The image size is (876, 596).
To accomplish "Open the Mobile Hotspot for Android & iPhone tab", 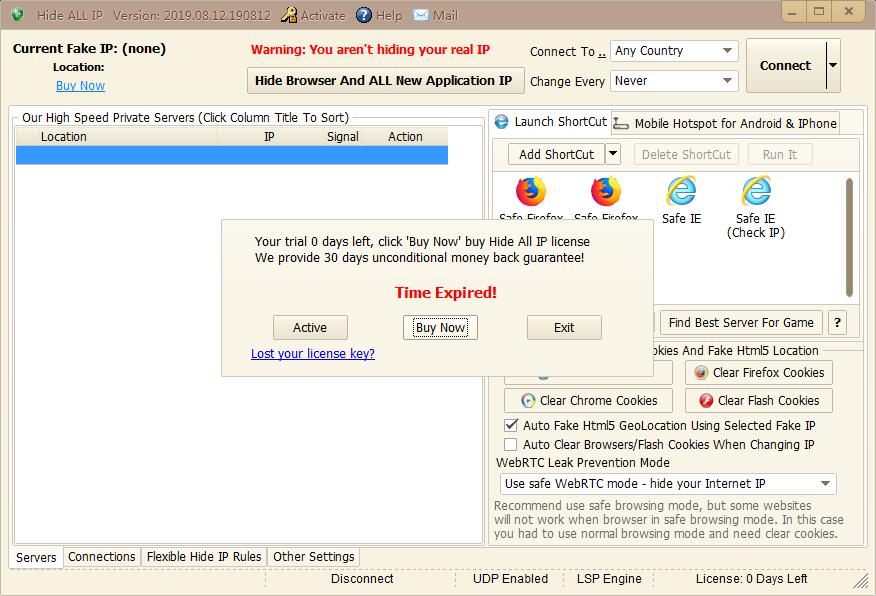I will click(x=725, y=124).
